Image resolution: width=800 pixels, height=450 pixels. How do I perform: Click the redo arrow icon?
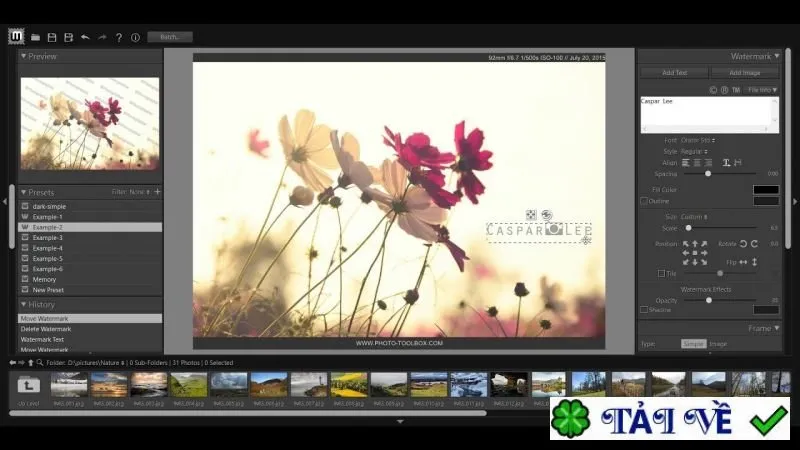[x=102, y=37]
